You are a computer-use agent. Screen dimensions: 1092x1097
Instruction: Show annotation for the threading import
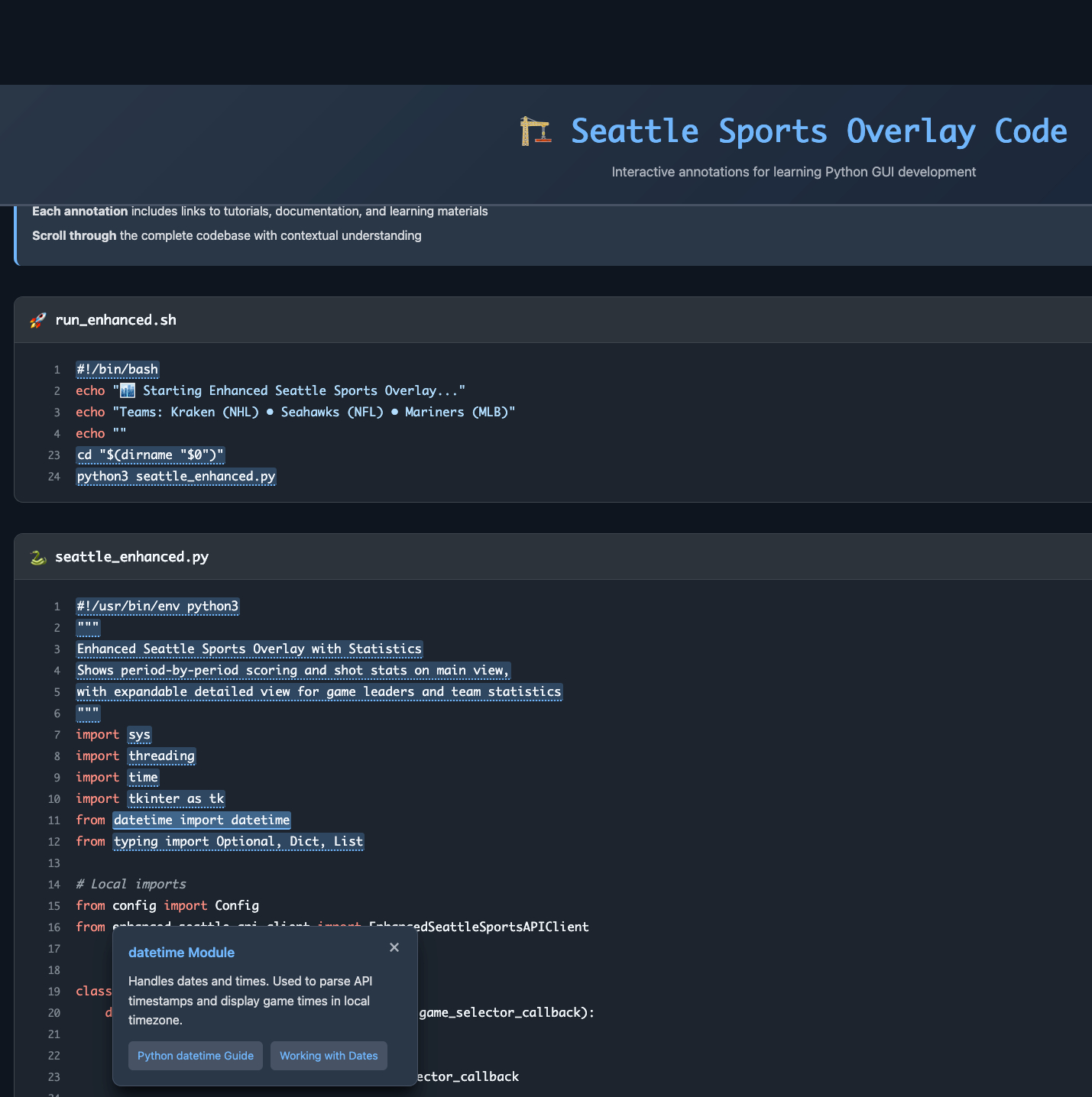point(161,756)
